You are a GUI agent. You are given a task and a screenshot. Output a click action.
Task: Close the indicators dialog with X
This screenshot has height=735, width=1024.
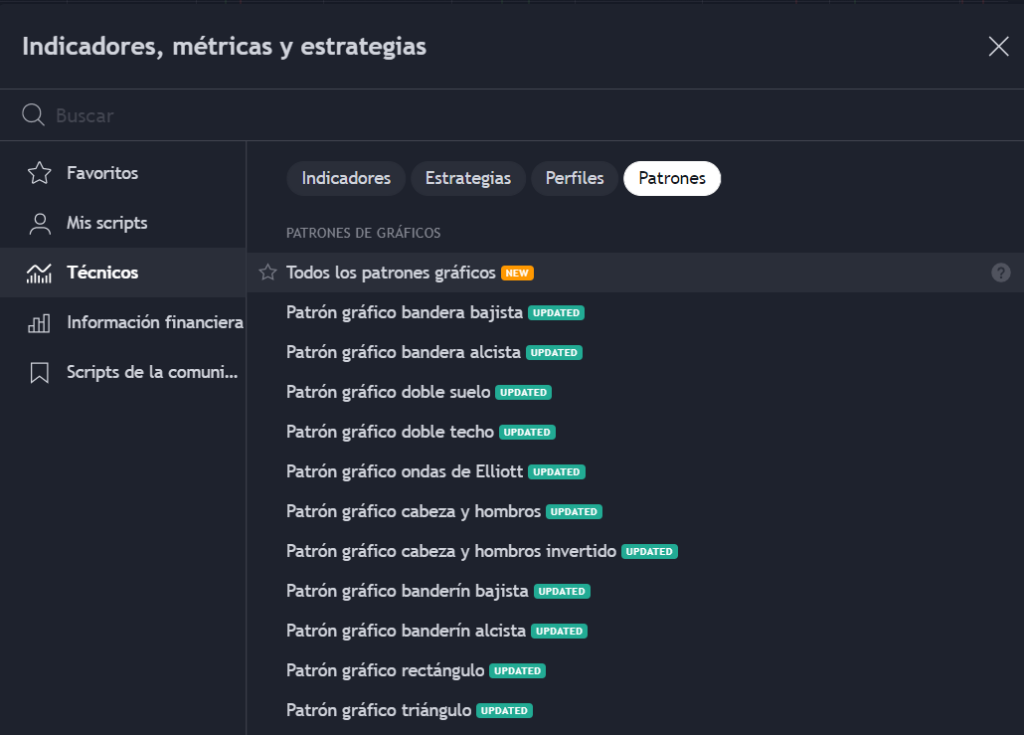998,46
